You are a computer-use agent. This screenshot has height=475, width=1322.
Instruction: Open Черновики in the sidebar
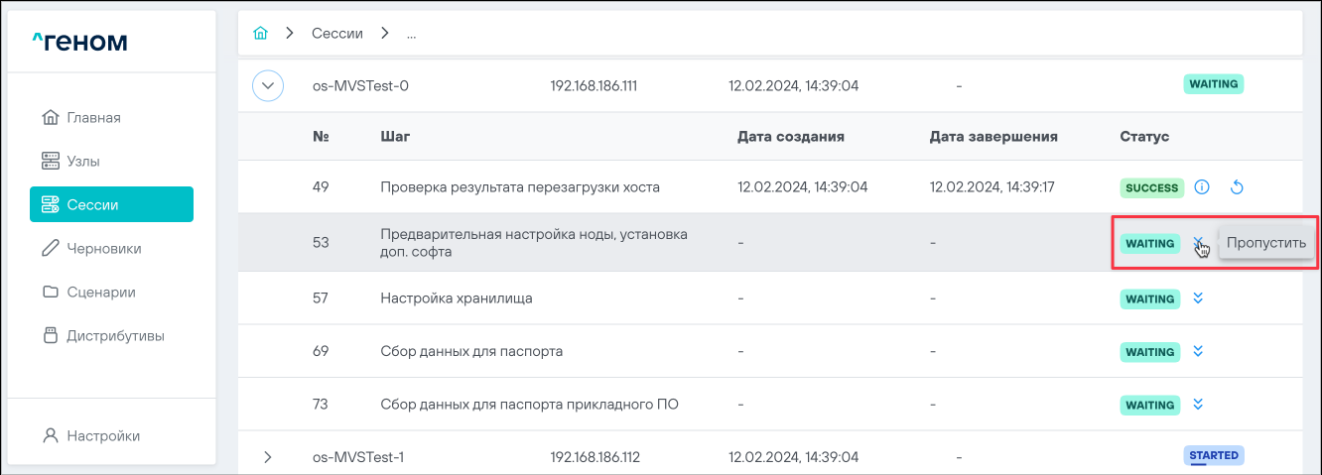coord(103,249)
